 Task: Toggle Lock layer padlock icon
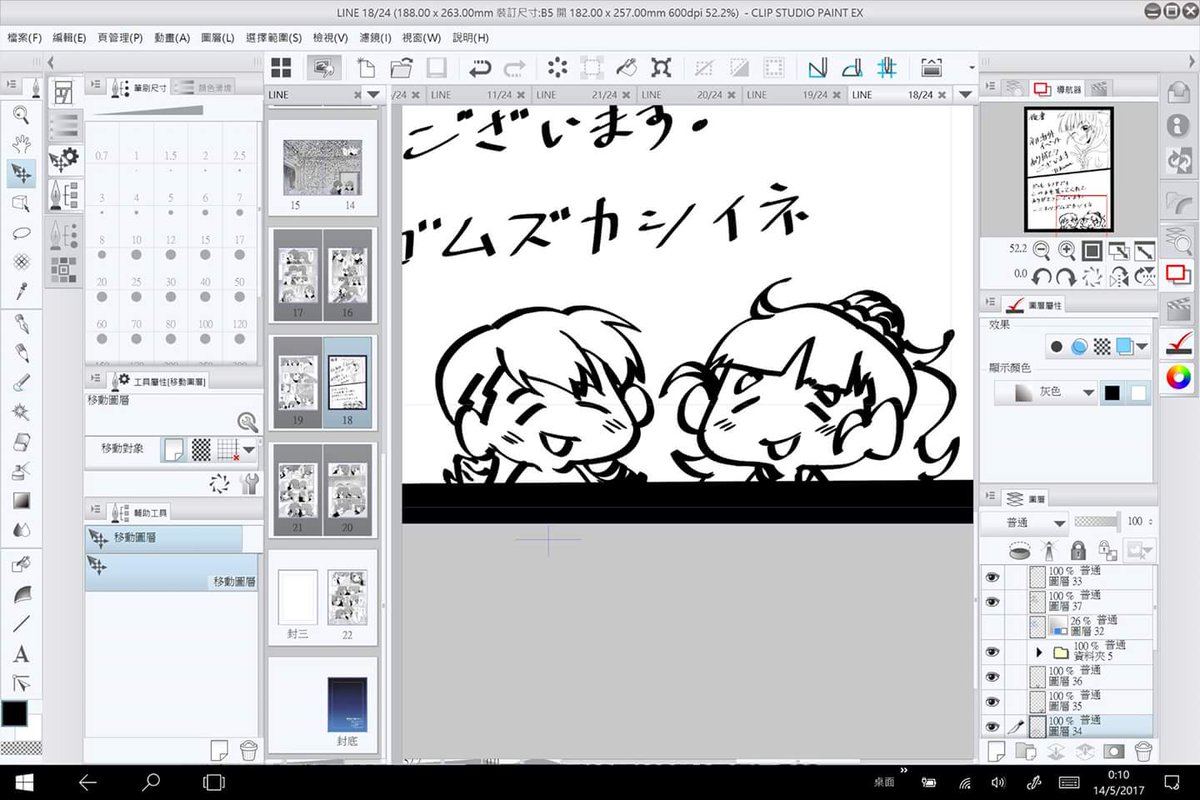1077,550
